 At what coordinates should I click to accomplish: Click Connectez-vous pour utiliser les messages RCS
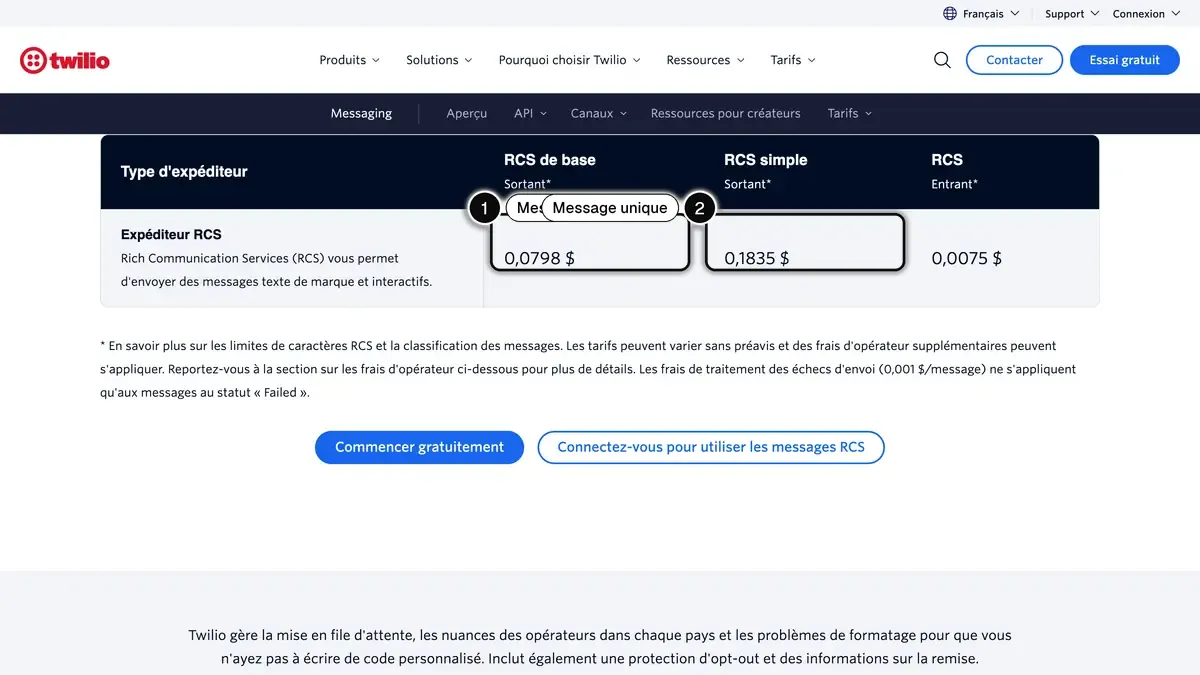click(711, 447)
